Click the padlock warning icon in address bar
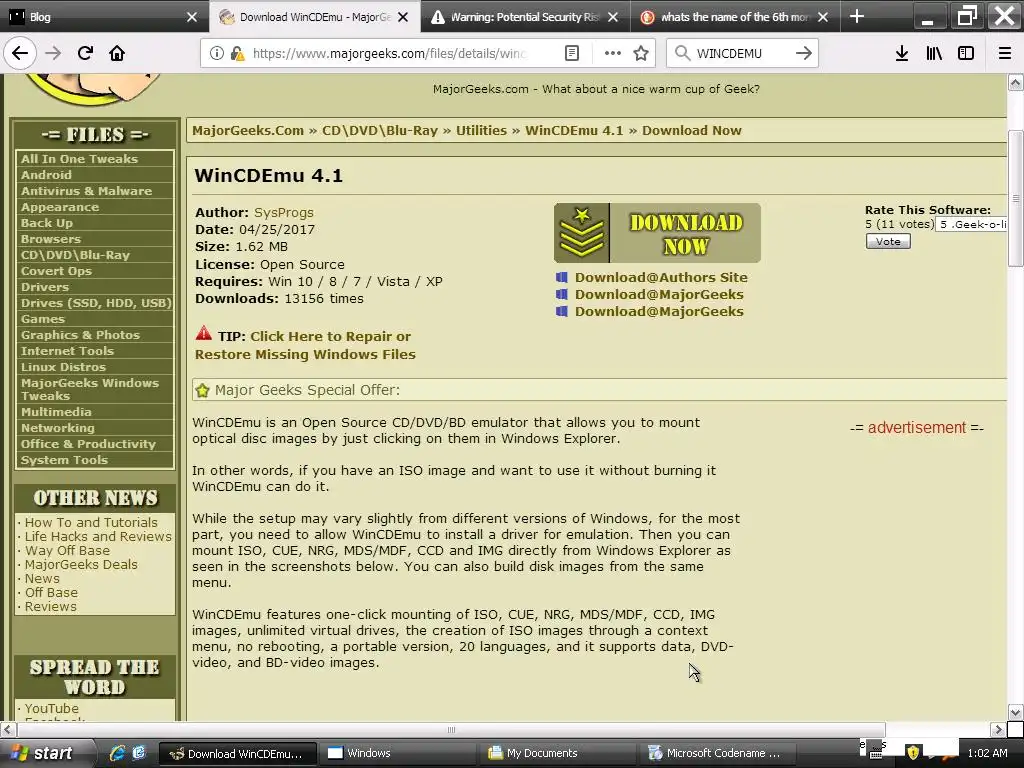The image size is (1024, 768). coord(237,53)
